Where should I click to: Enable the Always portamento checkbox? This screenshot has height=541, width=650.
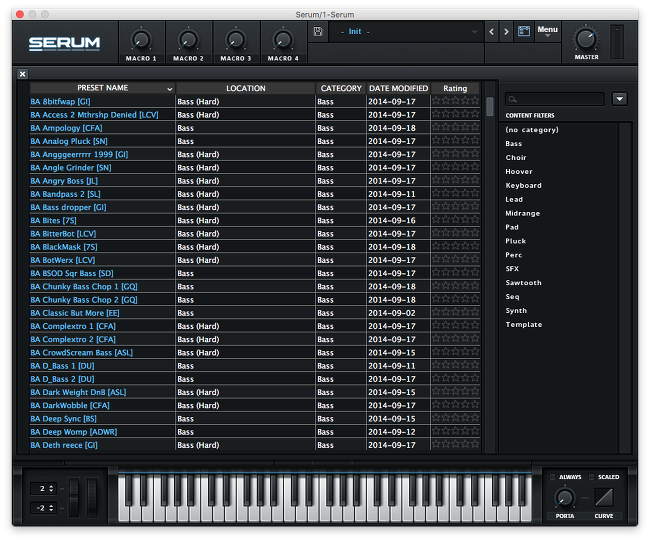[552, 477]
